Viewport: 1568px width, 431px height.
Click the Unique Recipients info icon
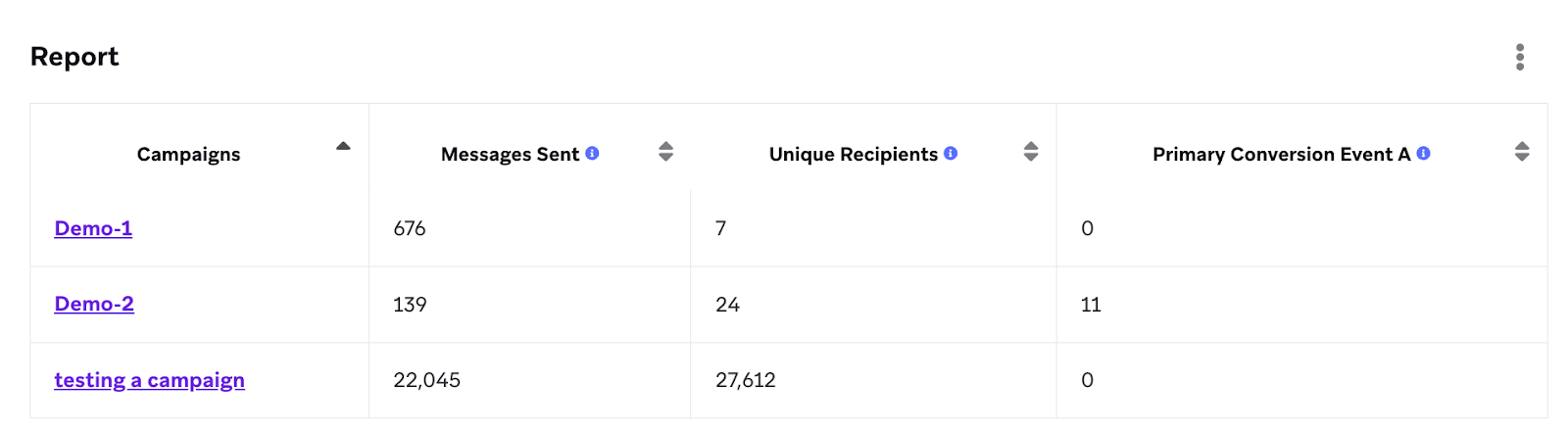pos(951,153)
